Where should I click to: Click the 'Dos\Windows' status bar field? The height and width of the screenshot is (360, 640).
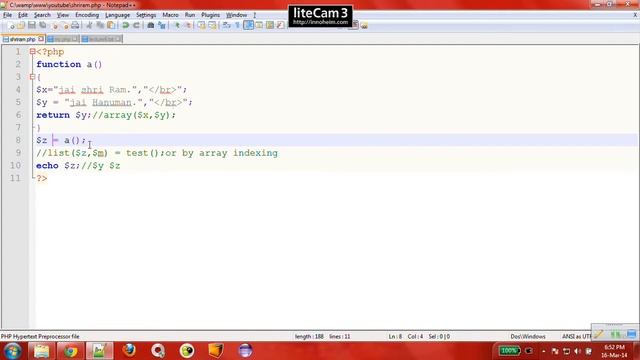[528, 337]
